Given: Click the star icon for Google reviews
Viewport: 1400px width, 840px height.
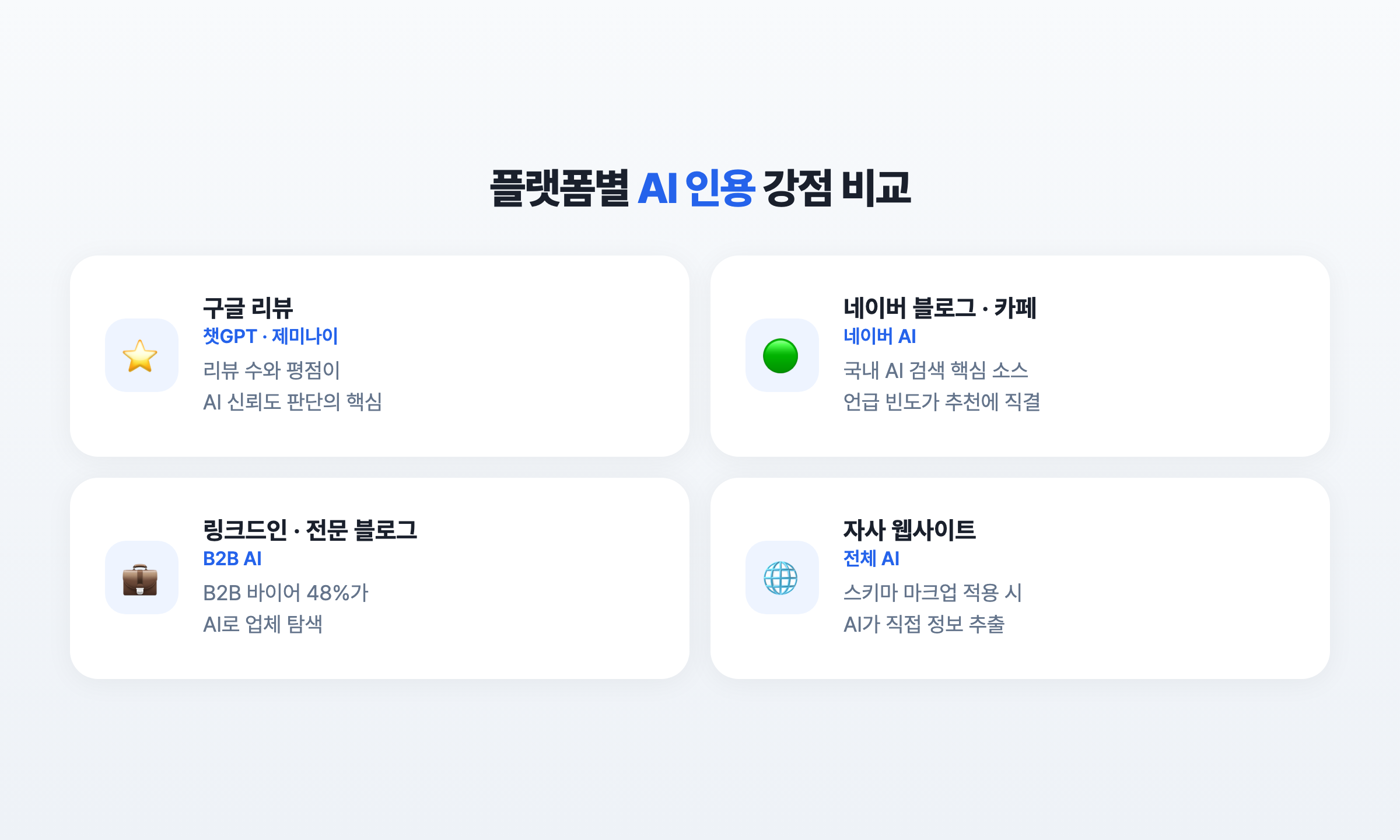Looking at the screenshot, I should coord(140,356).
